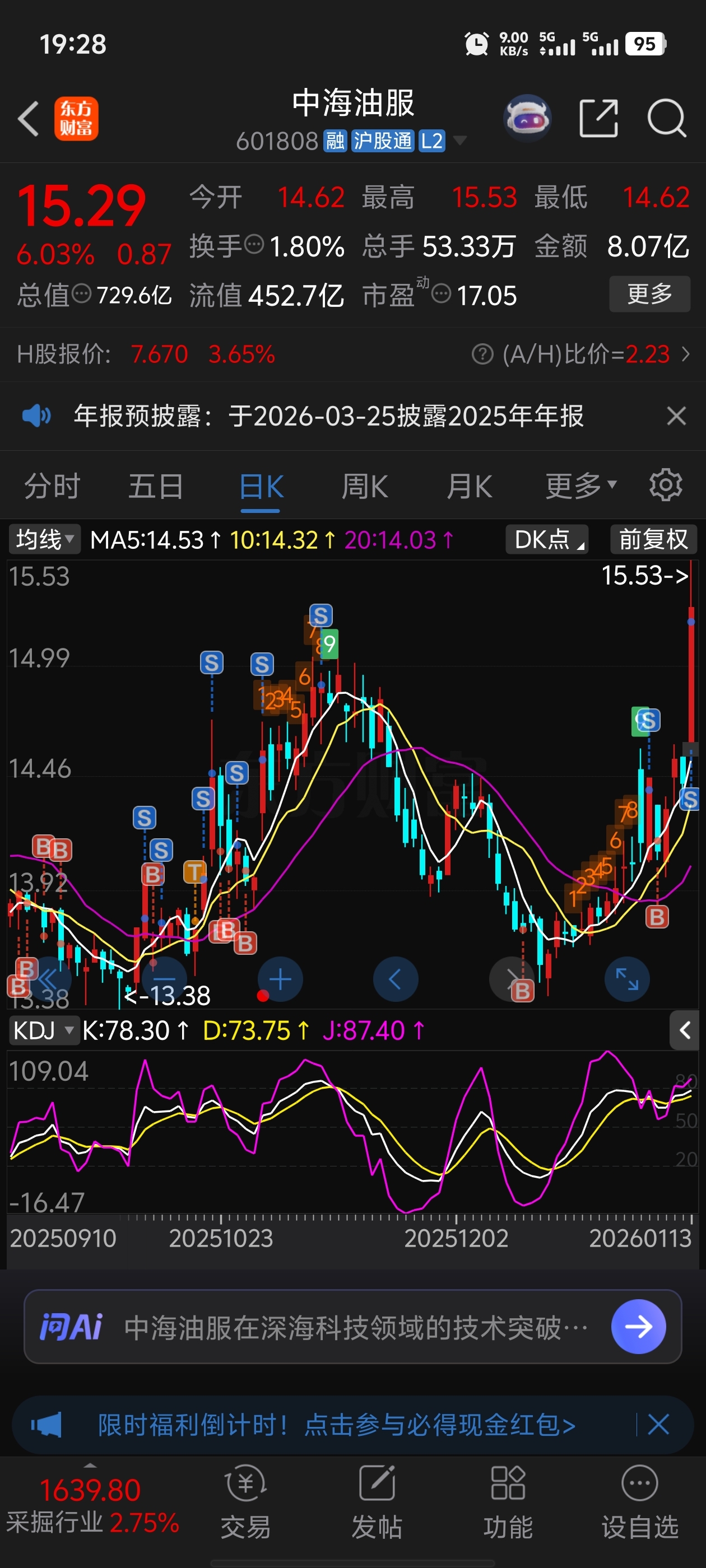Open 更多 button for more quote data
This screenshot has height=1568, width=706.
(650, 294)
